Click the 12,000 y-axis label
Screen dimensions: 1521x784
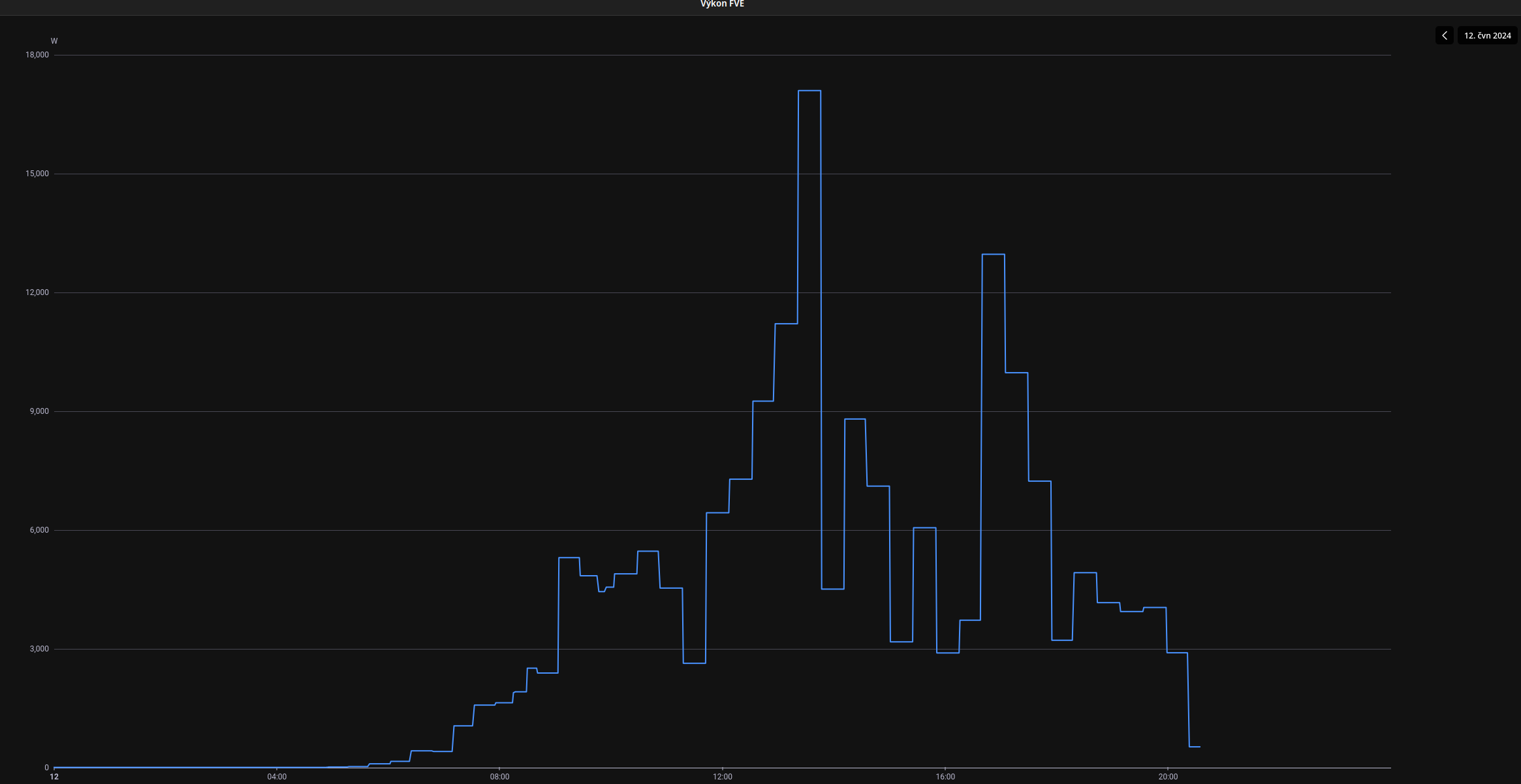click(x=37, y=292)
